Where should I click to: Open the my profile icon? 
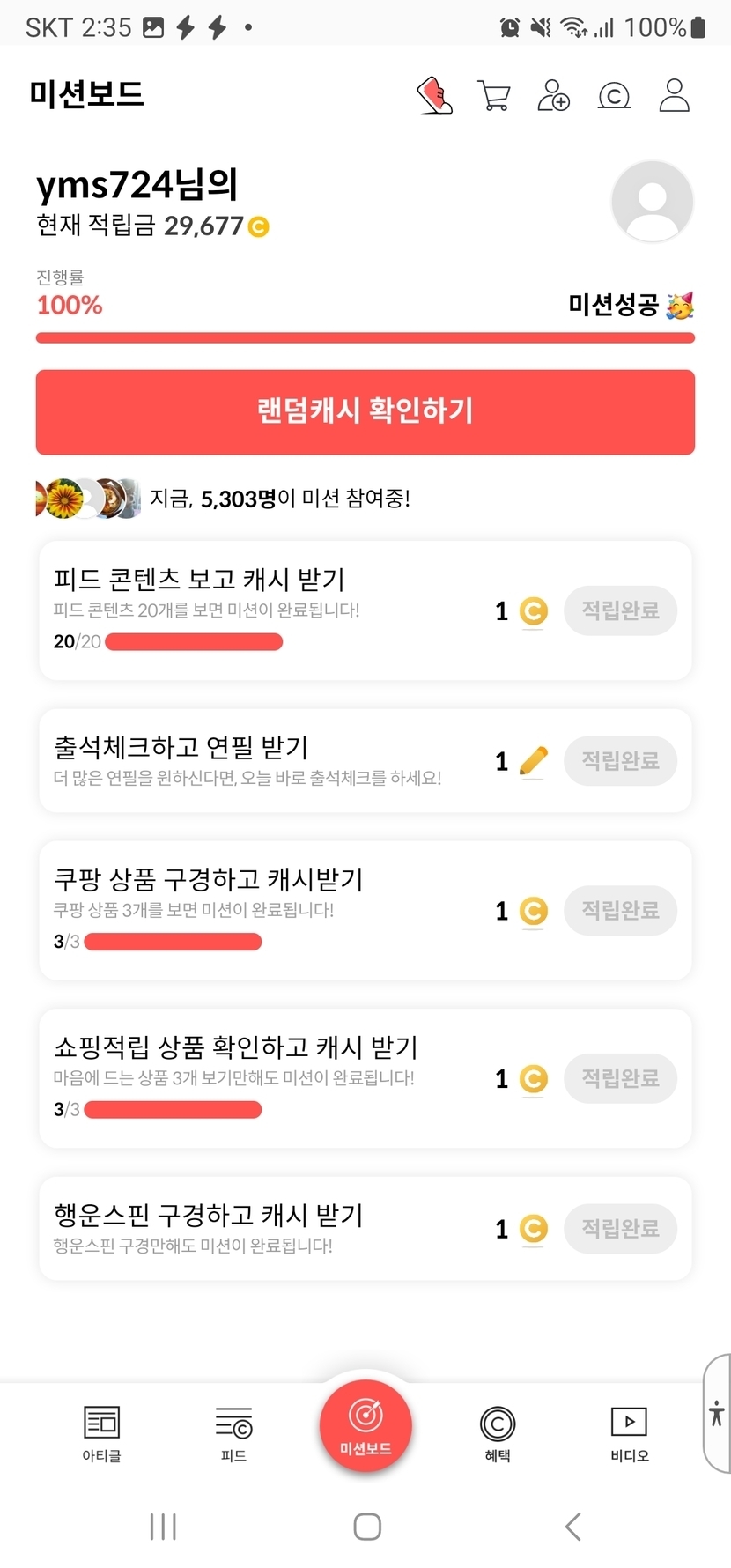[674, 95]
